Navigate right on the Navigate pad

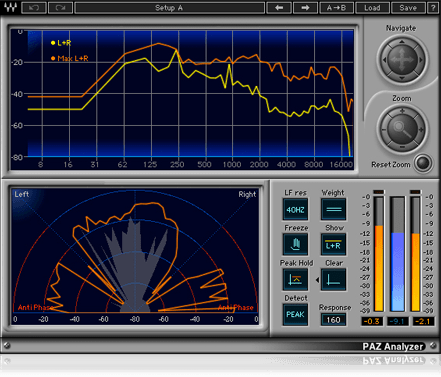[x=421, y=60]
